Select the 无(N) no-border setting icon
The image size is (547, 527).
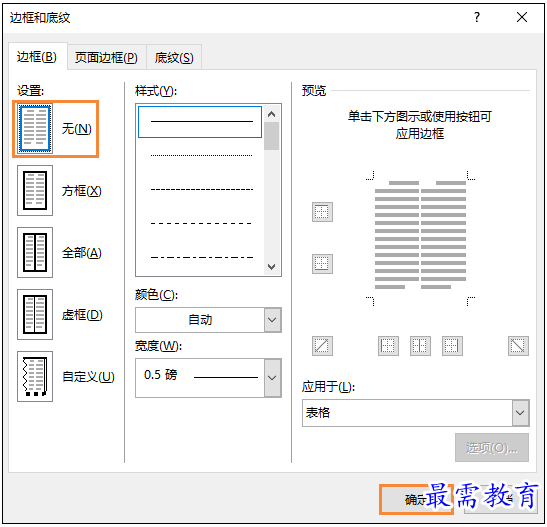click(35, 128)
